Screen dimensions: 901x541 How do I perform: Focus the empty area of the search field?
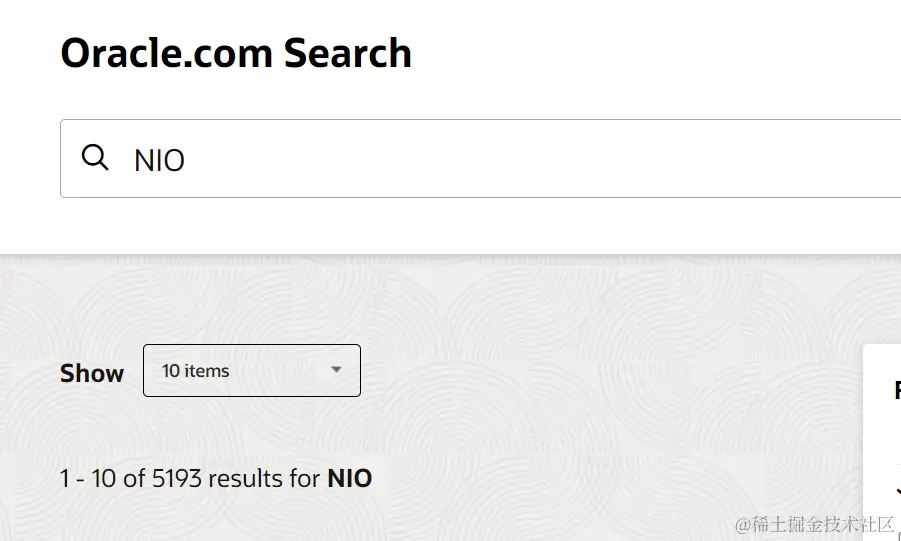click(x=540, y=159)
